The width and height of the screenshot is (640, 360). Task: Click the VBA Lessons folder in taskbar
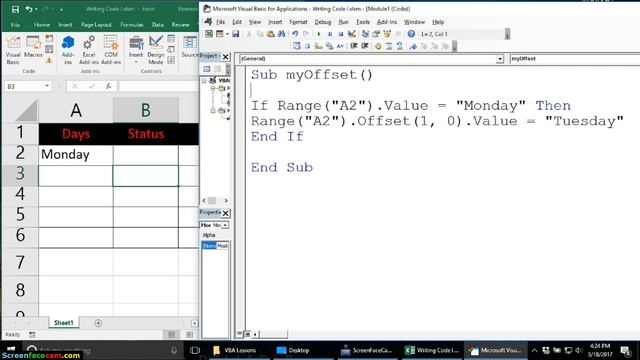235,350
